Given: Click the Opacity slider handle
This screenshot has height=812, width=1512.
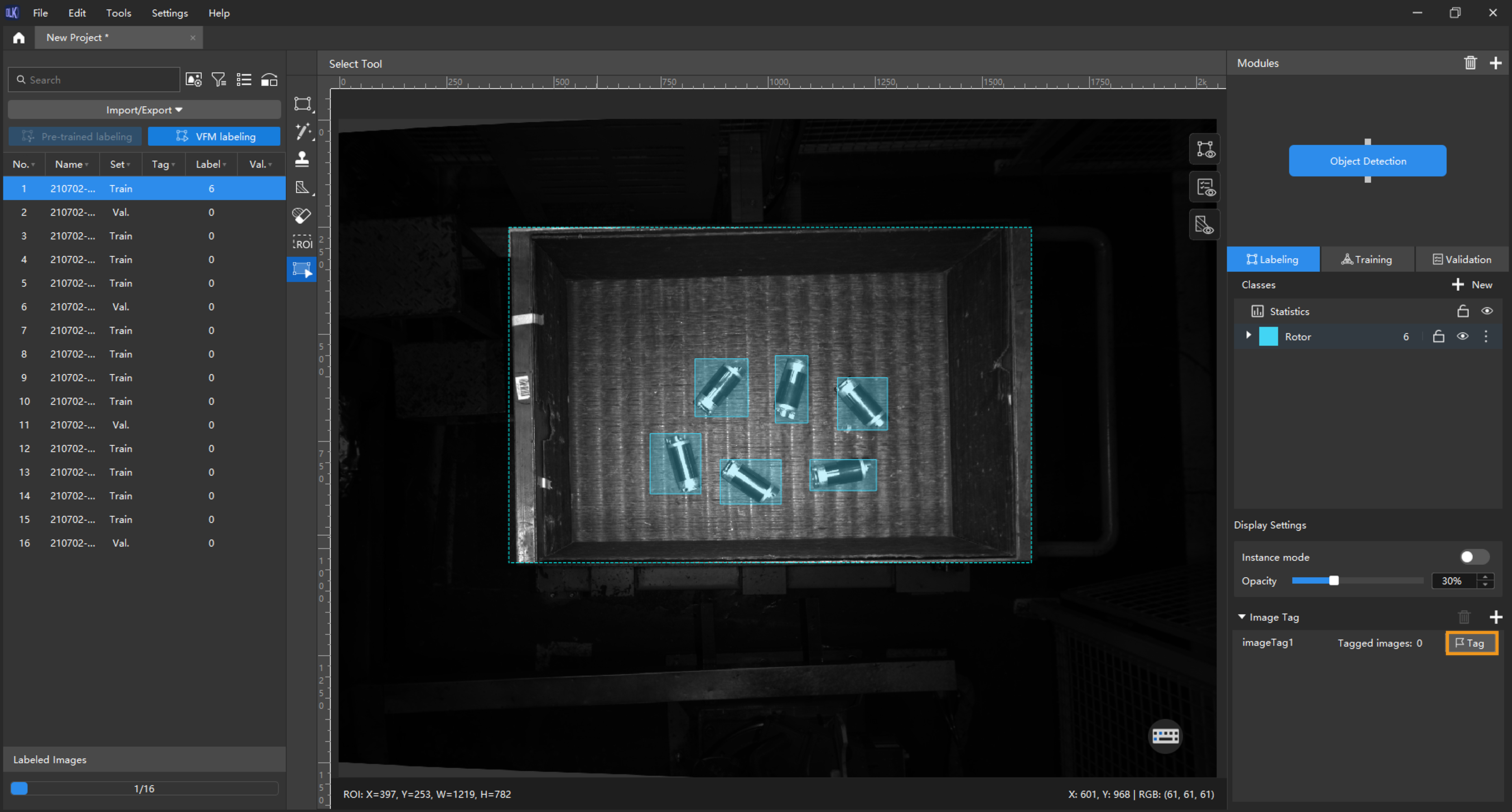Looking at the screenshot, I should [1334, 581].
